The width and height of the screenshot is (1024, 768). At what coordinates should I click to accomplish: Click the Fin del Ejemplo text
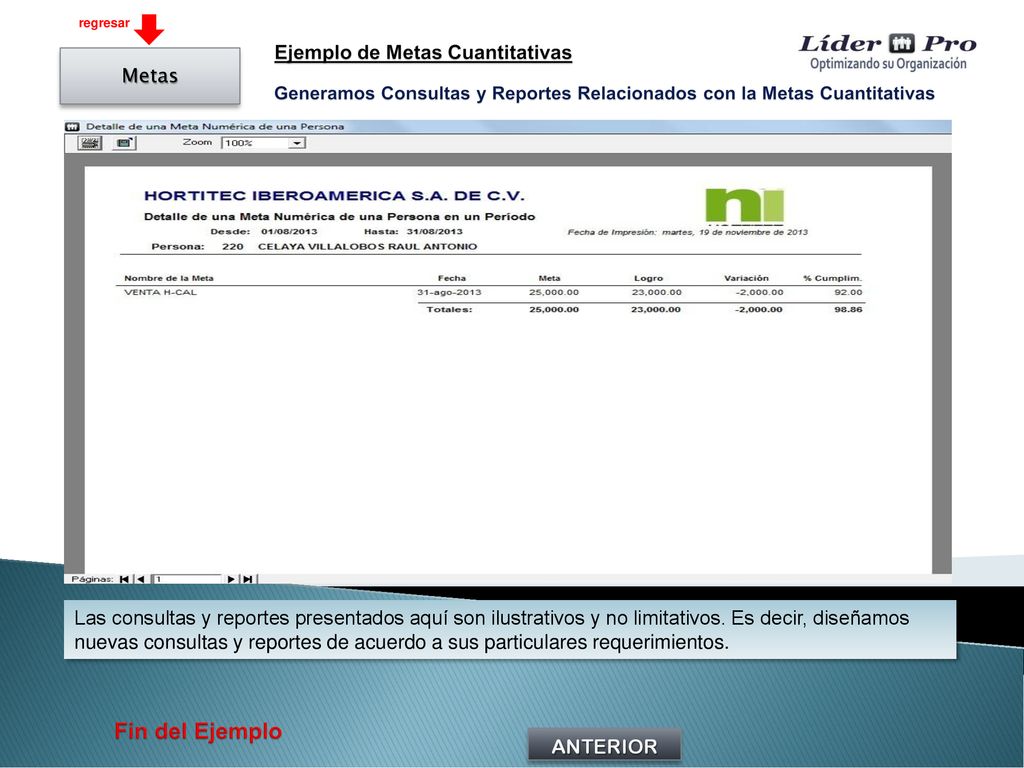(x=198, y=731)
